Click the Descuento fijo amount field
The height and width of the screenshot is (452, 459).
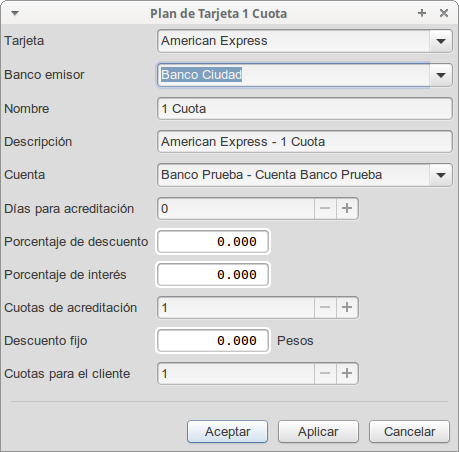213,341
